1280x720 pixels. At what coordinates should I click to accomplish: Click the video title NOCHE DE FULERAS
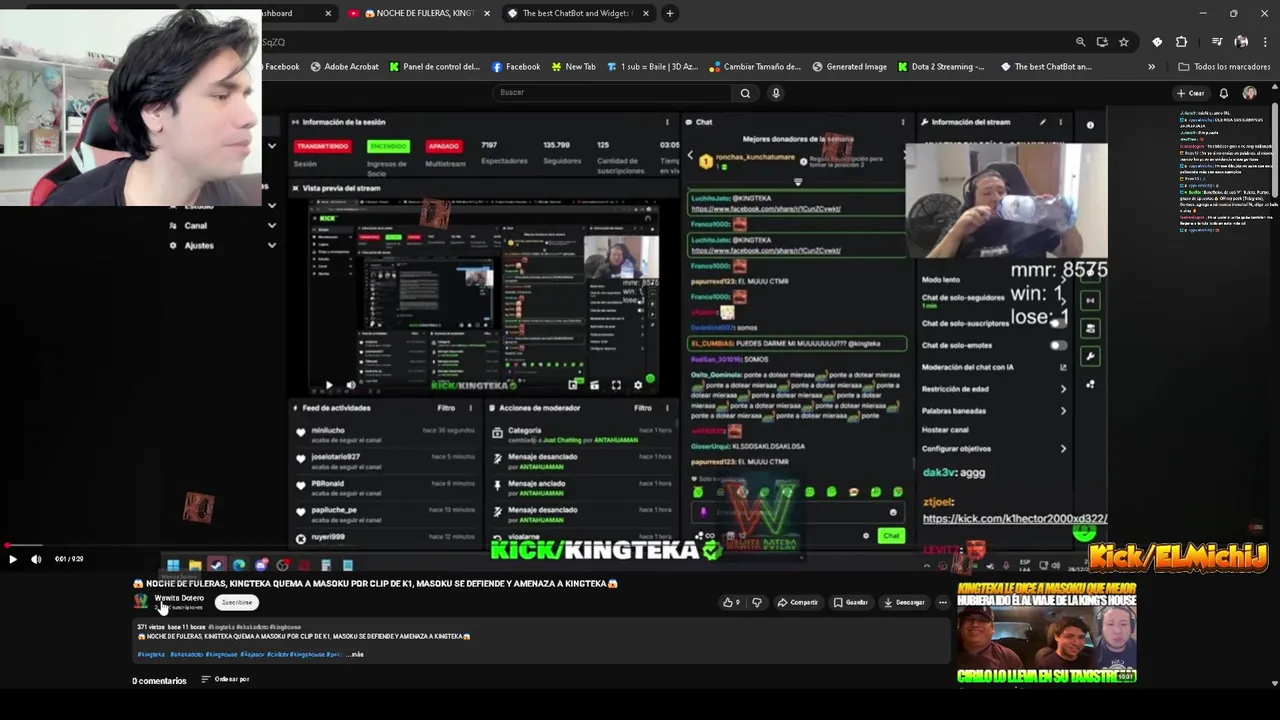[375, 583]
